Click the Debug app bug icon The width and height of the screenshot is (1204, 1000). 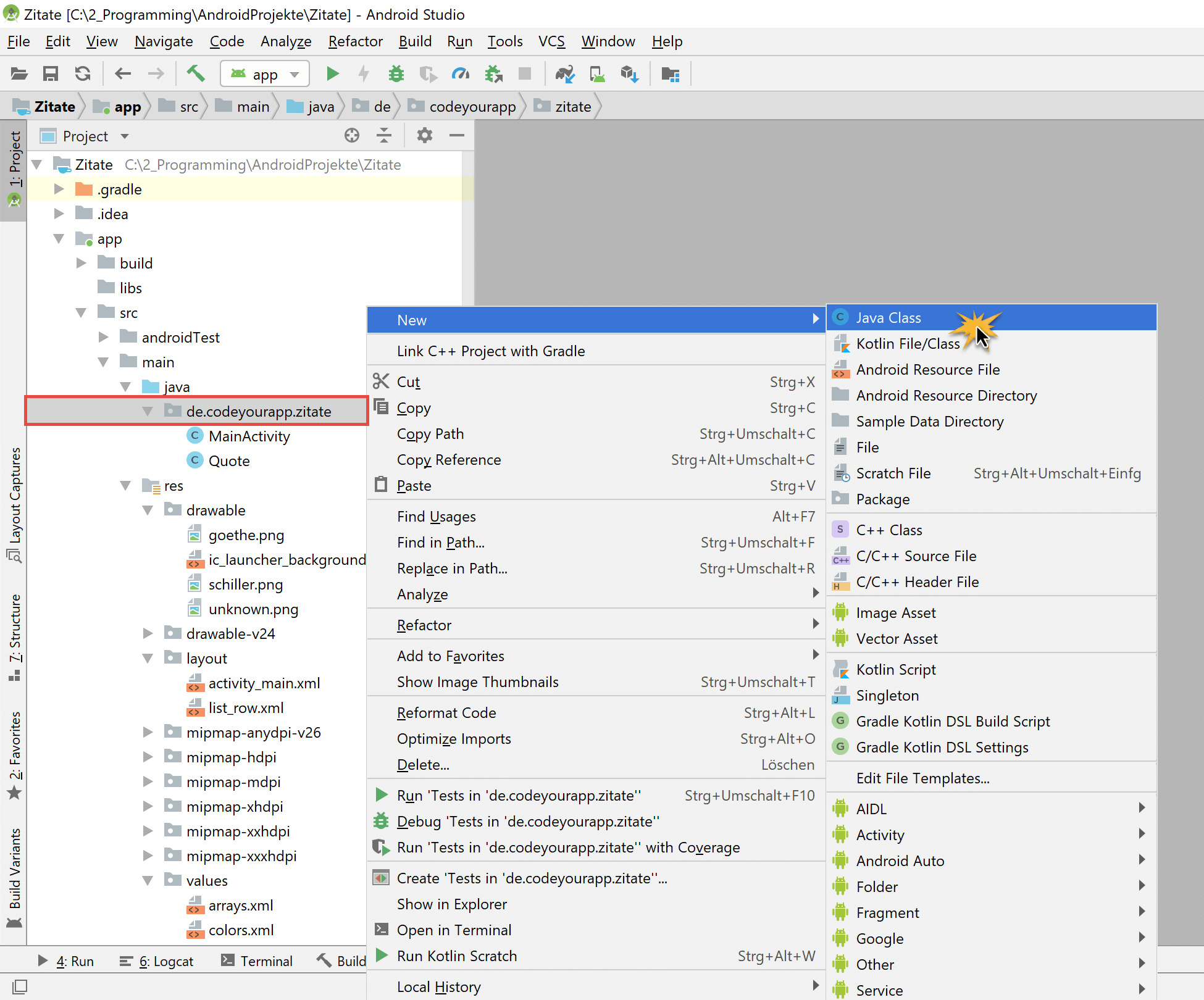396,74
